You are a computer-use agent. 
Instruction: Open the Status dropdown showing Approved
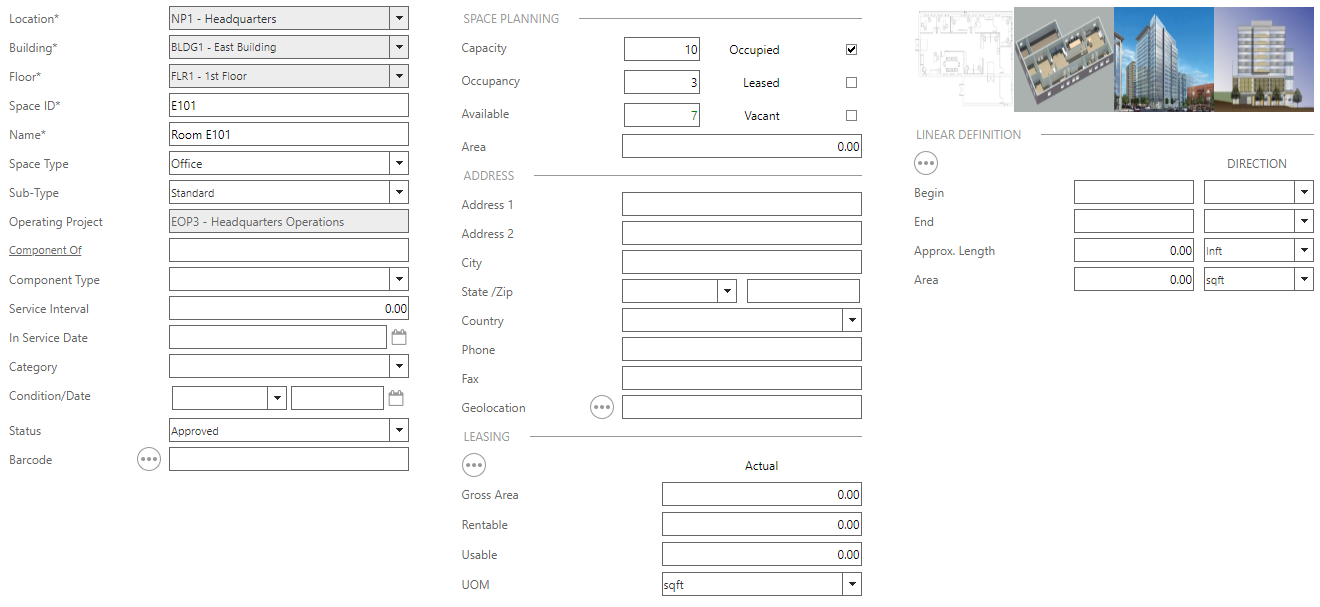click(x=399, y=431)
